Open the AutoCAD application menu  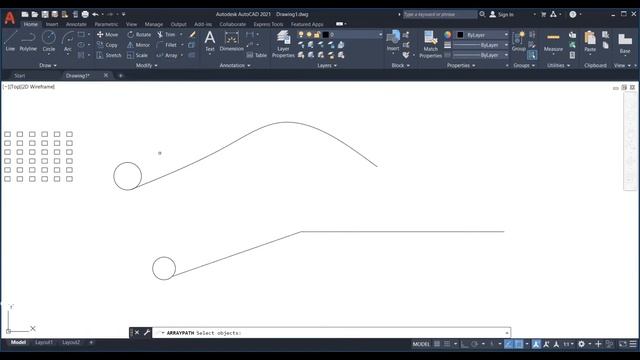[x=10, y=18]
